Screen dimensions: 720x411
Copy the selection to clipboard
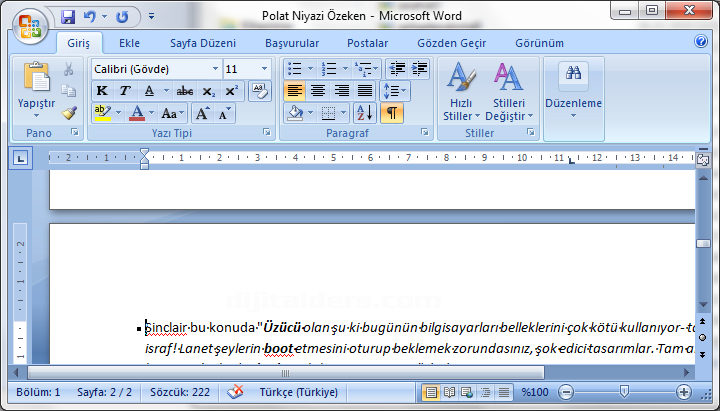68,90
